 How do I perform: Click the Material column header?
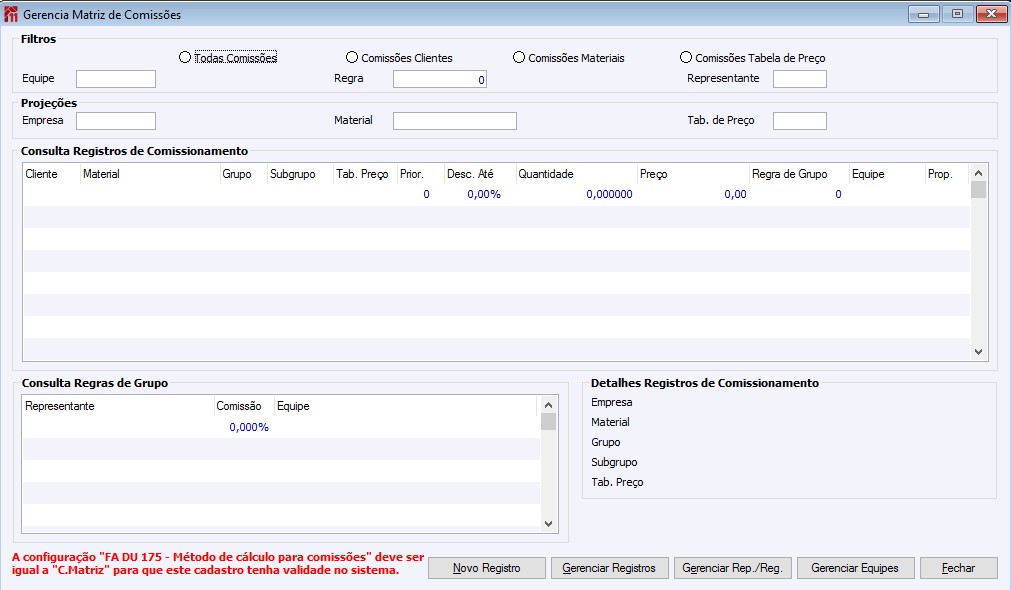coord(149,174)
